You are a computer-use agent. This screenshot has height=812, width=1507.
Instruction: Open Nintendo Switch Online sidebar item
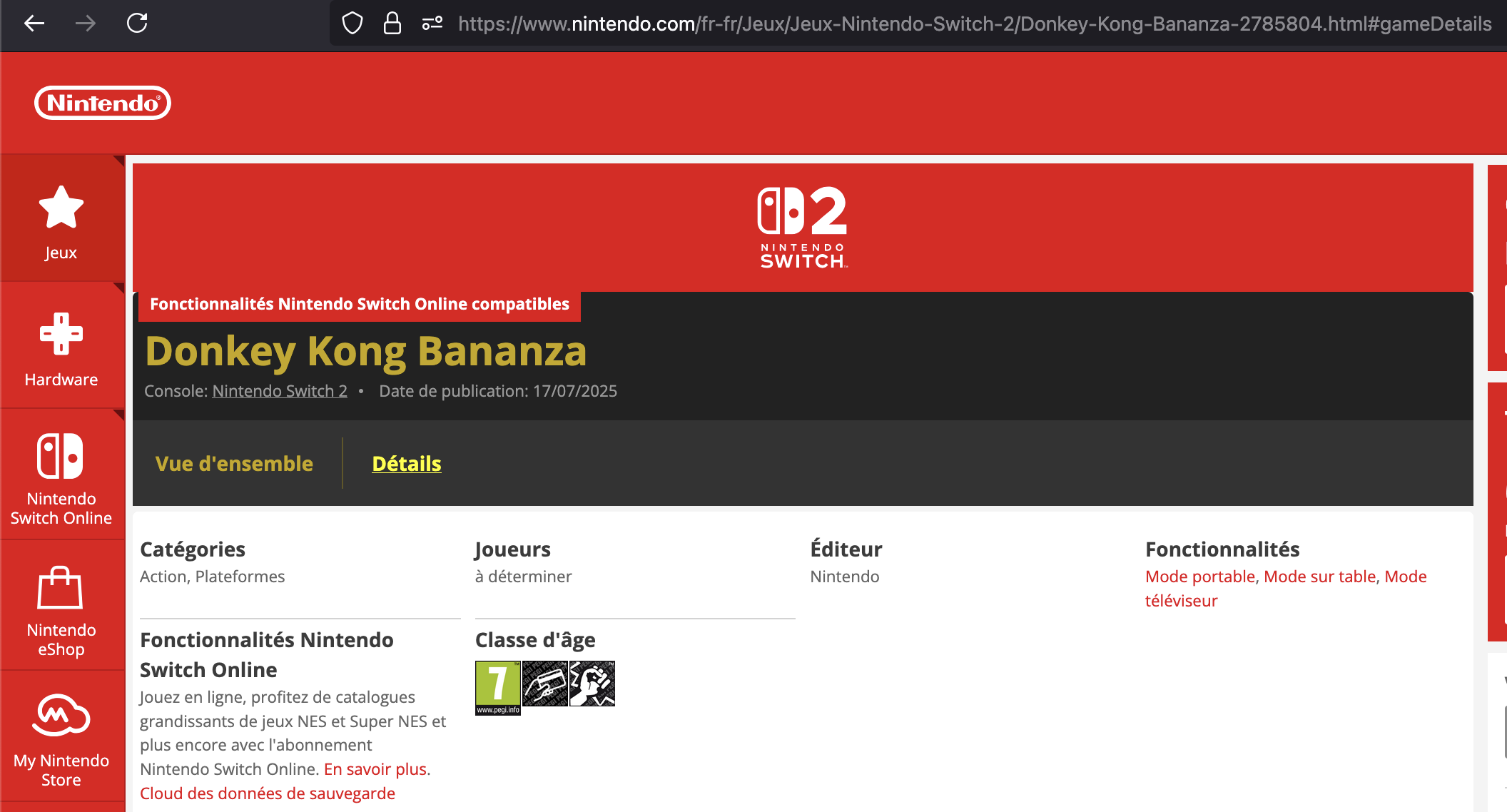click(62, 475)
